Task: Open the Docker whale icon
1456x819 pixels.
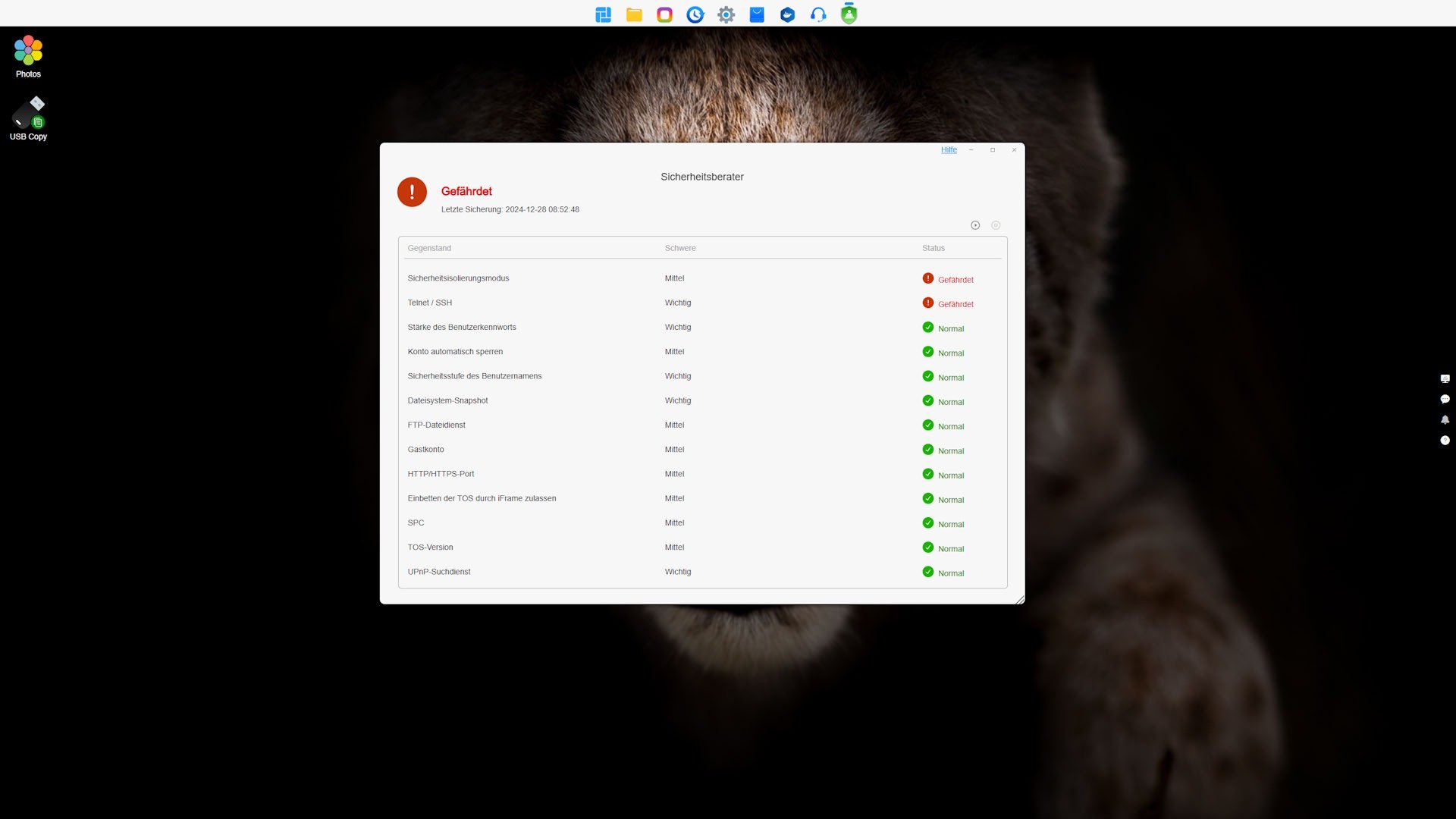Action: [787, 14]
